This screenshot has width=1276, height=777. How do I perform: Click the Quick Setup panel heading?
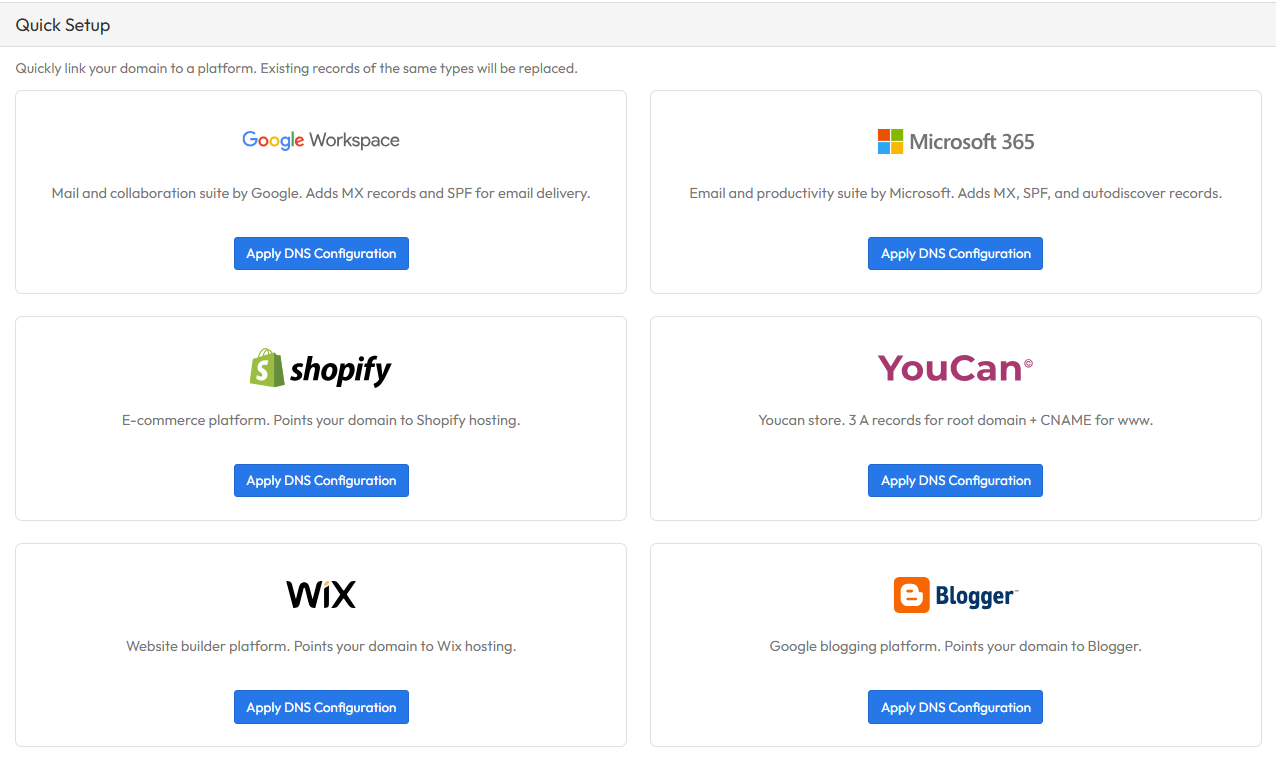(x=63, y=26)
